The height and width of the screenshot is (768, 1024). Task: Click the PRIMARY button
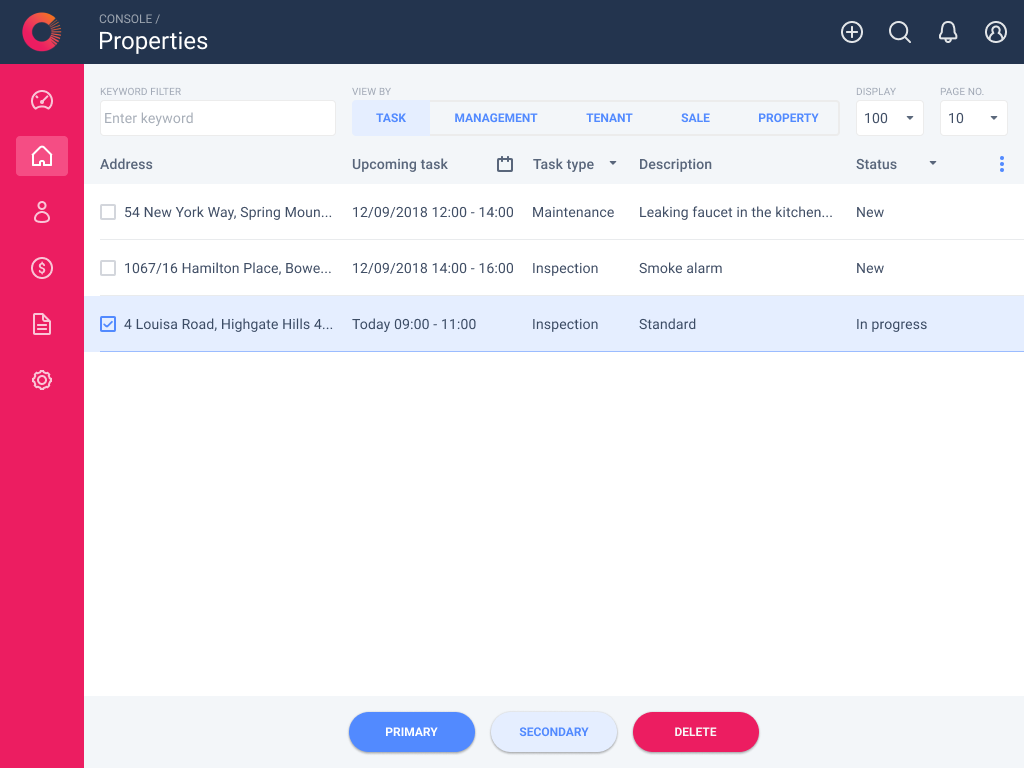[411, 732]
